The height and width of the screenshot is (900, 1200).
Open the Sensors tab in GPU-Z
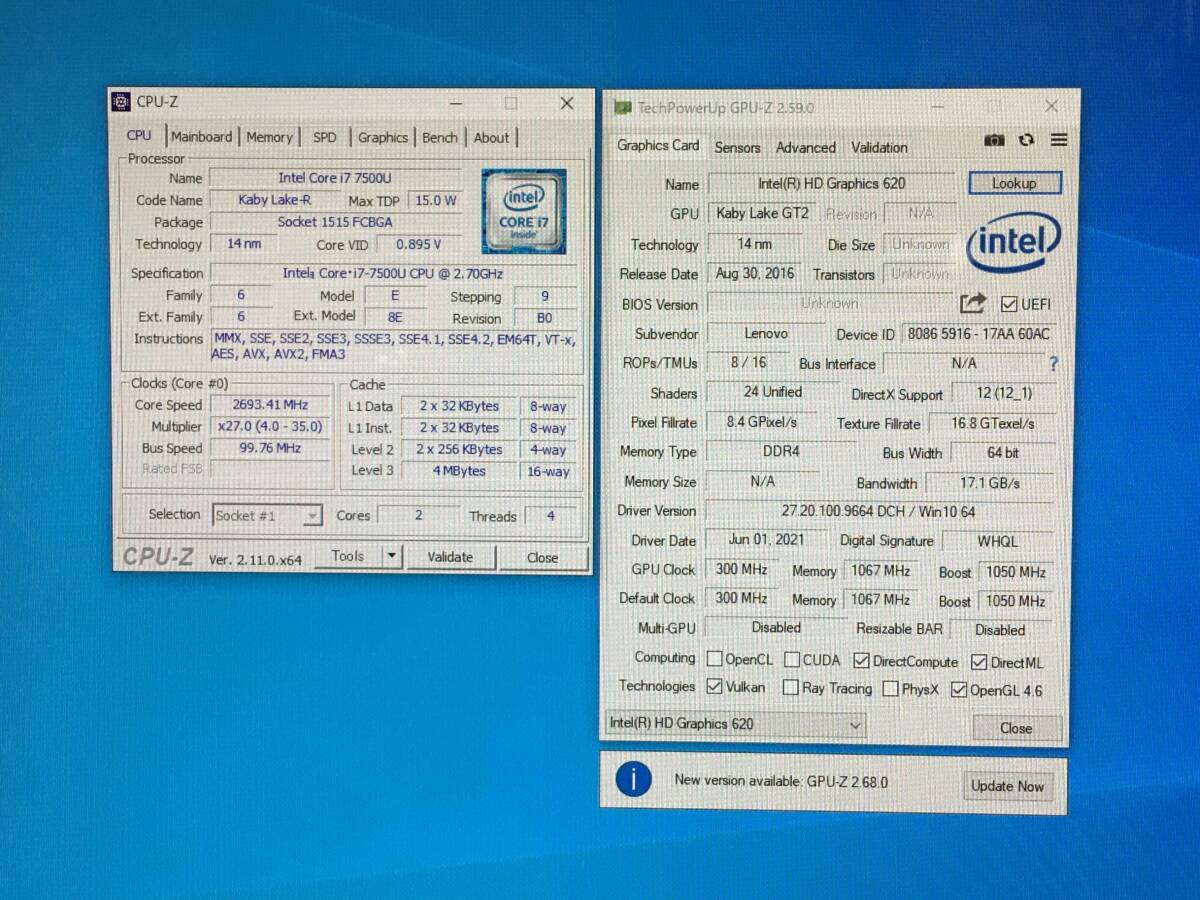tap(737, 147)
